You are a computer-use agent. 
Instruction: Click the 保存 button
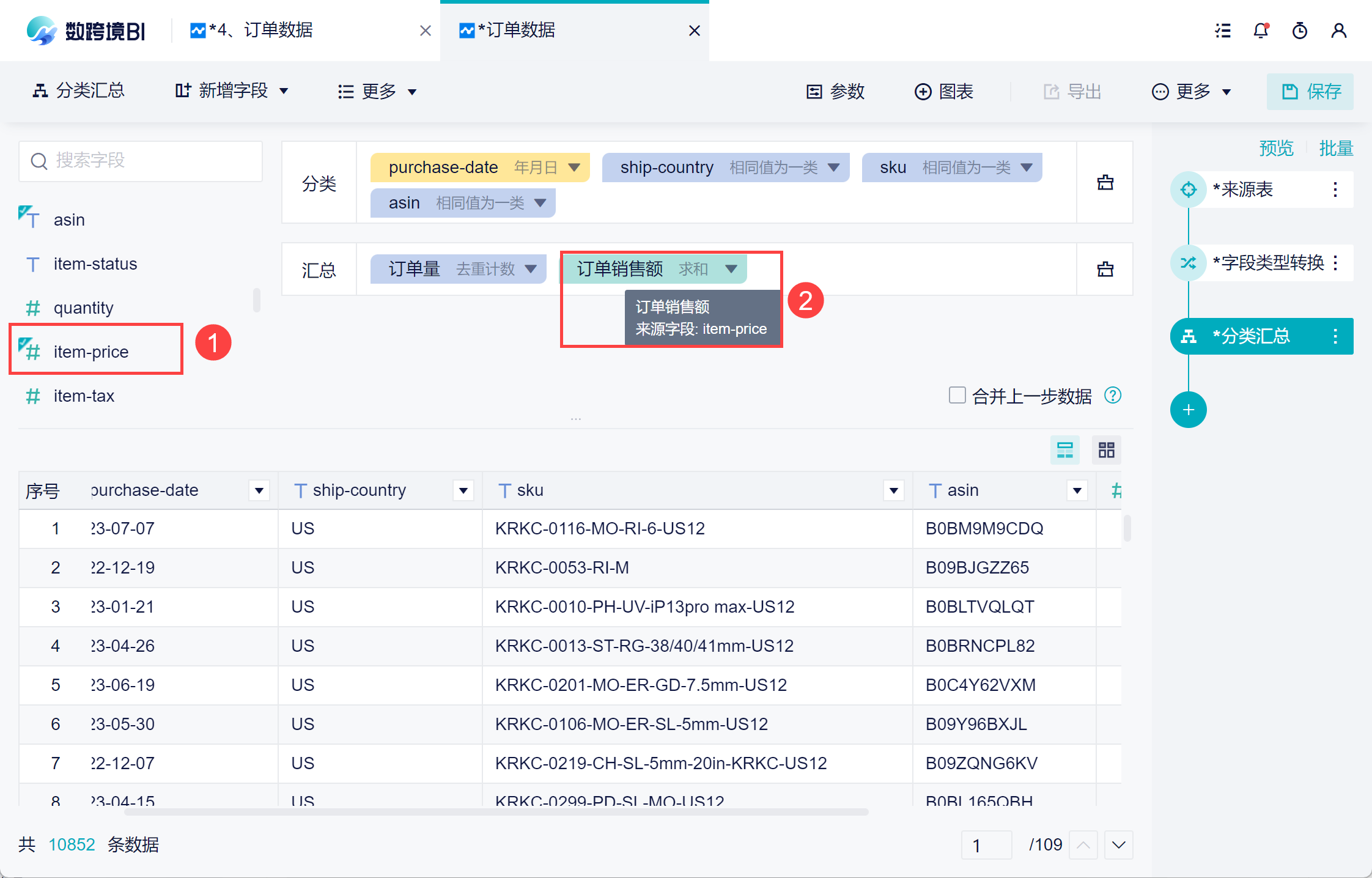1310,92
